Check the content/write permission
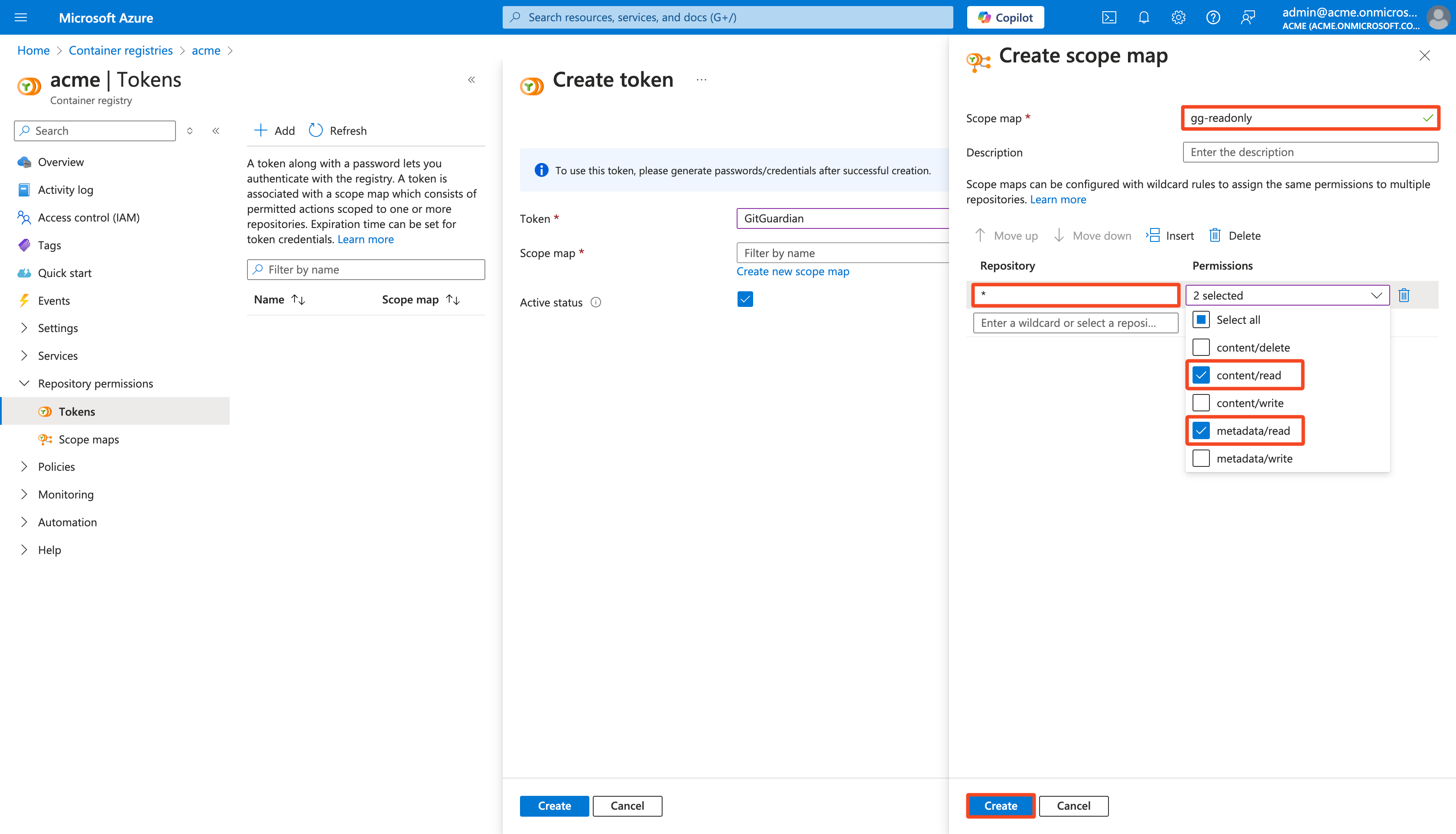1456x834 pixels. tap(1201, 403)
